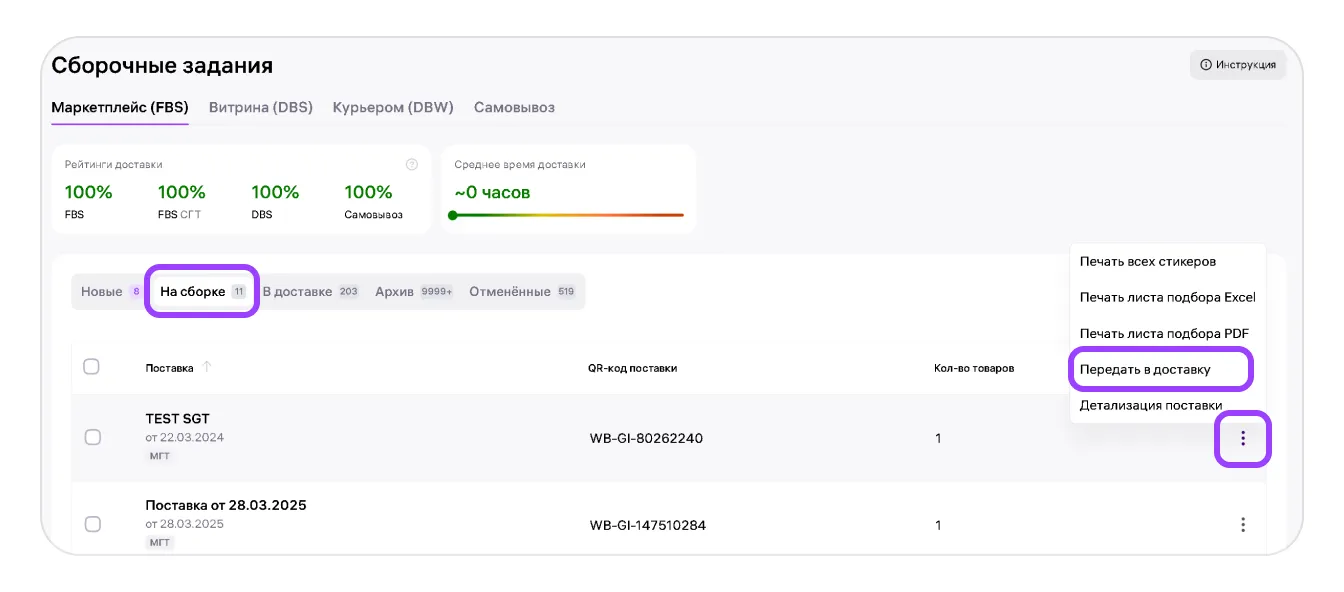Viewport: 1344px width, 592px height.
Task: Select Печать всех стикеров menu item
Action: tap(1148, 262)
